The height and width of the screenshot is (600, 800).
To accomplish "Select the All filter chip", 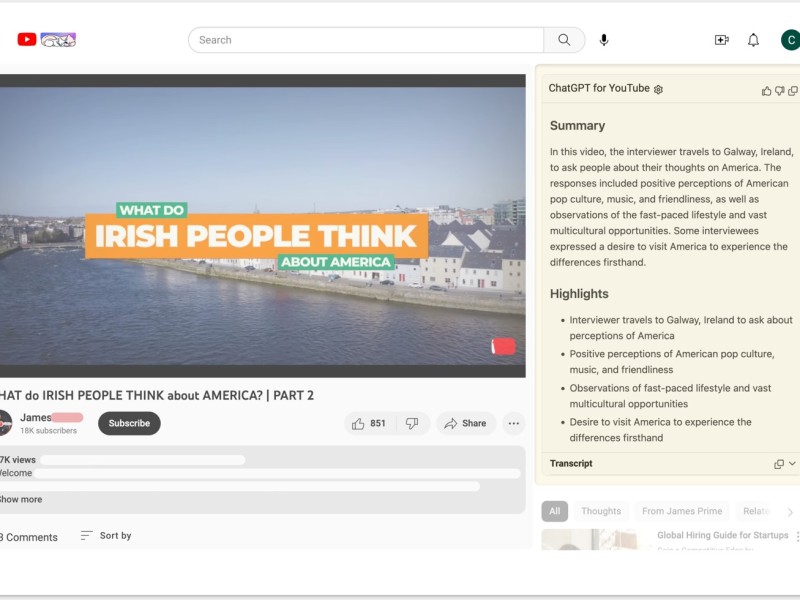I will [x=555, y=511].
